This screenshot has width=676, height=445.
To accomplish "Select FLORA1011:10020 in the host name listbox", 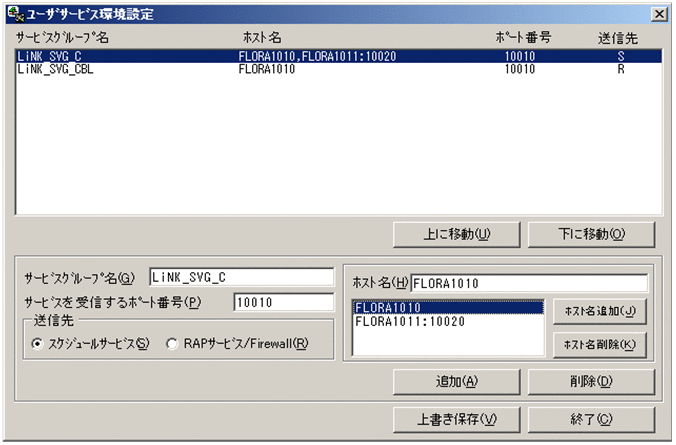I will click(x=448, y=321).
